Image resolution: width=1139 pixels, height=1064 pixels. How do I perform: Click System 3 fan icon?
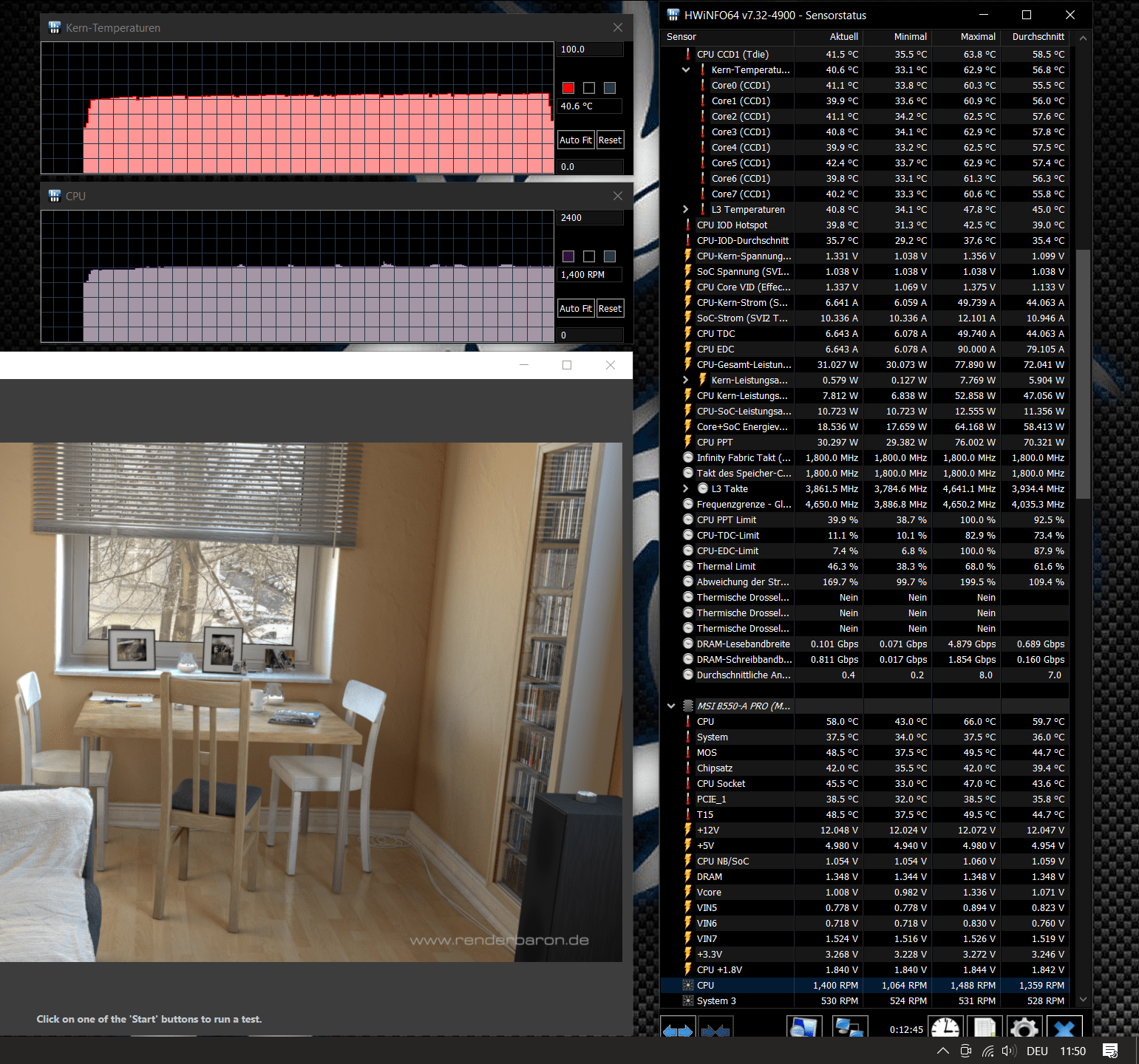coord(688,1000)
